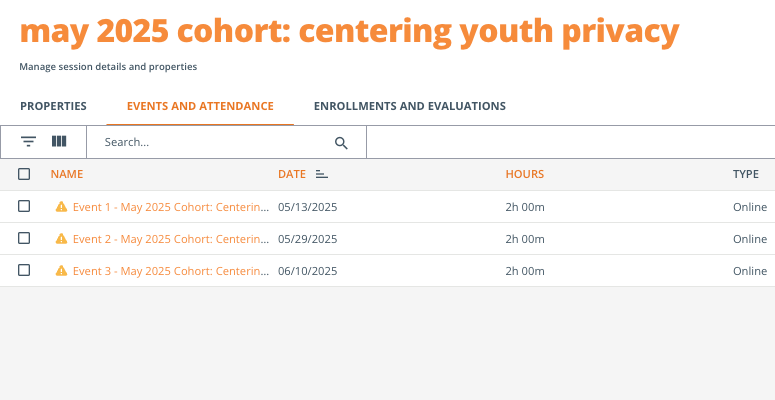
Task: Open the column chooser icon
Action: tap(59, 142)
